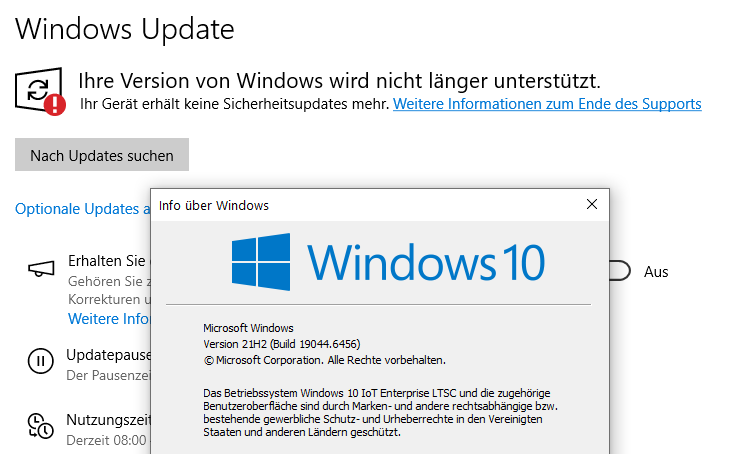
Task: Follow the Weitere Info link under Erhalten Sie
Action: click(x=108, y=319)
